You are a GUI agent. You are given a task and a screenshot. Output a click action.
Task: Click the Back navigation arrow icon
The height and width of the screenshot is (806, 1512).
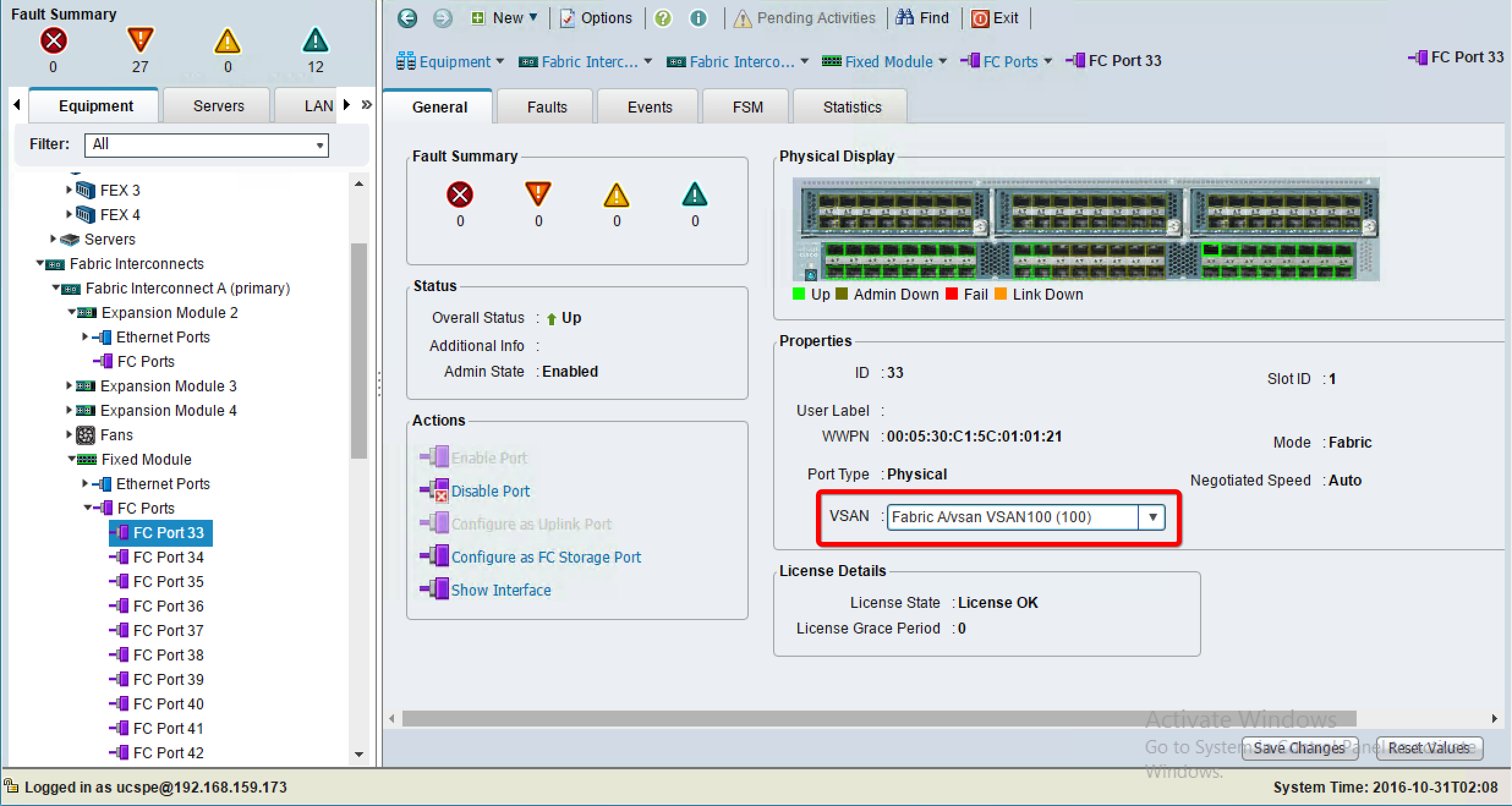(x=407, y=18)
